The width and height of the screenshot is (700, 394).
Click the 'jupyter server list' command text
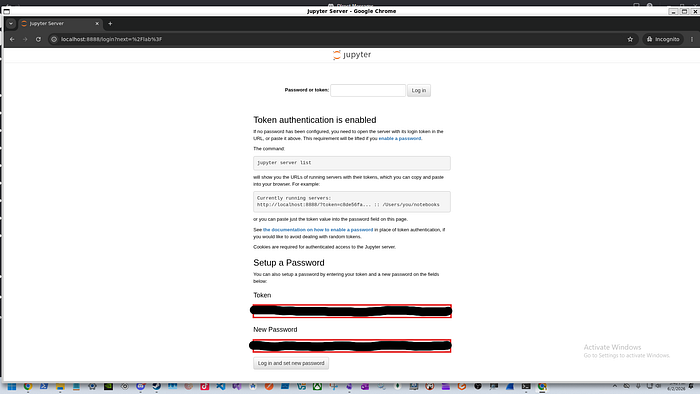pos(284,163)
